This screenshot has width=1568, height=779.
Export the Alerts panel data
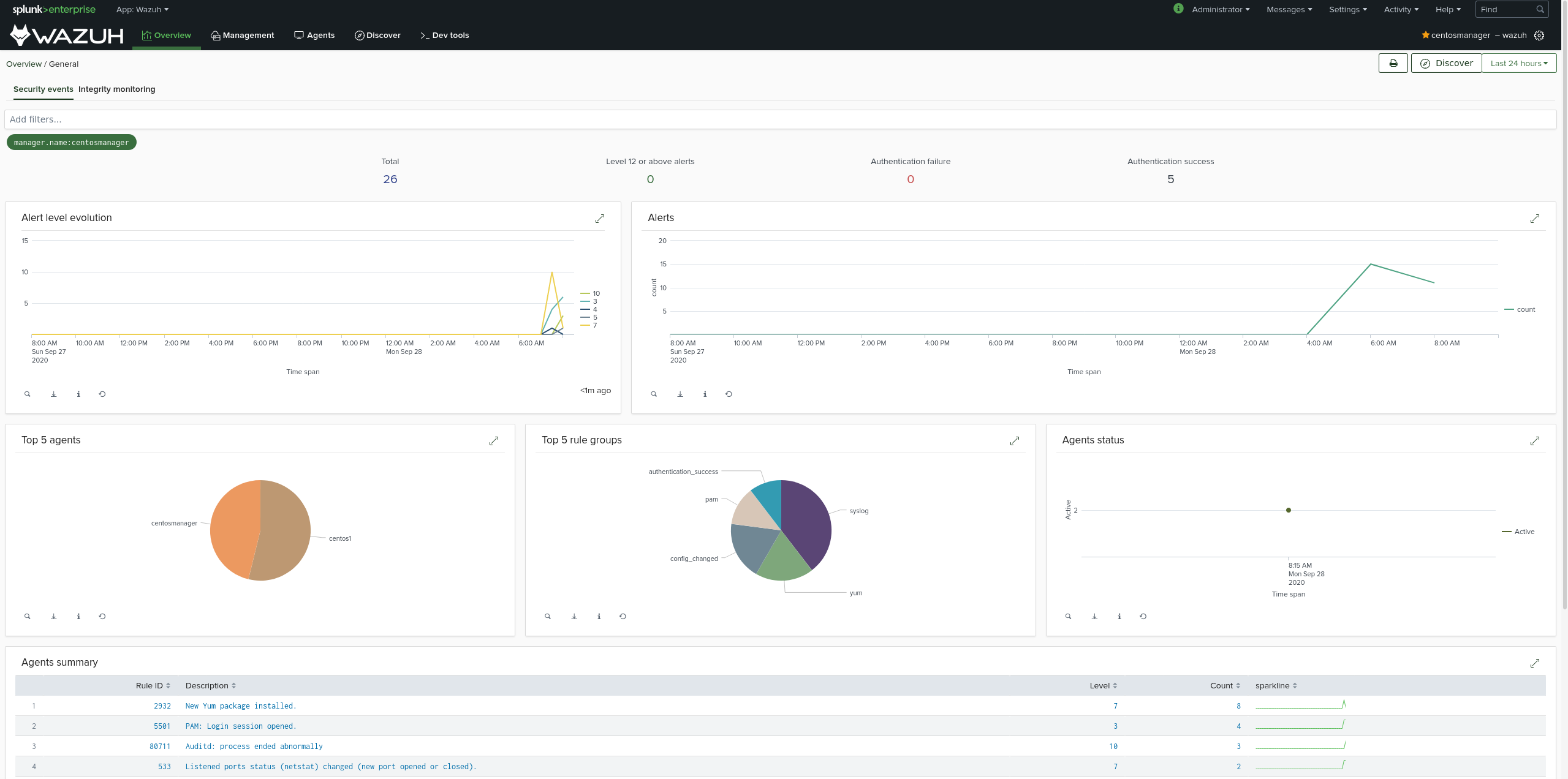coord(680,394)
